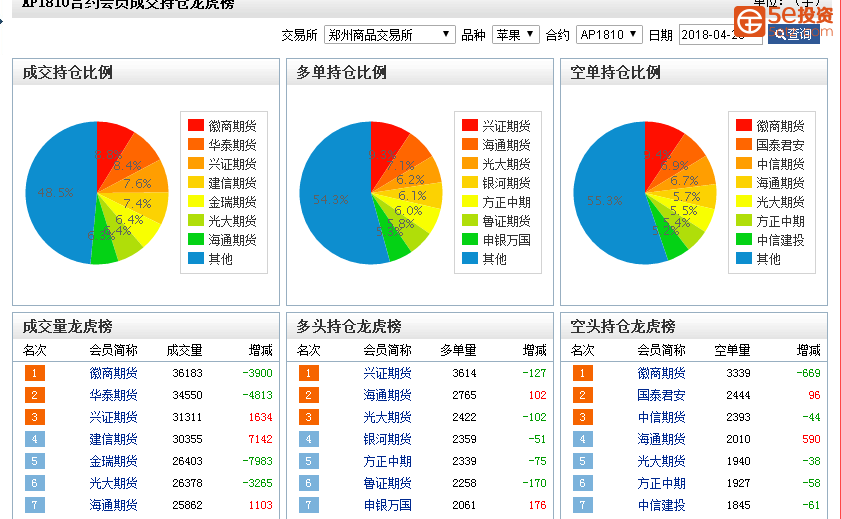Click the 成交量 column header
841x519 pixels.
[x=185, y=351]
